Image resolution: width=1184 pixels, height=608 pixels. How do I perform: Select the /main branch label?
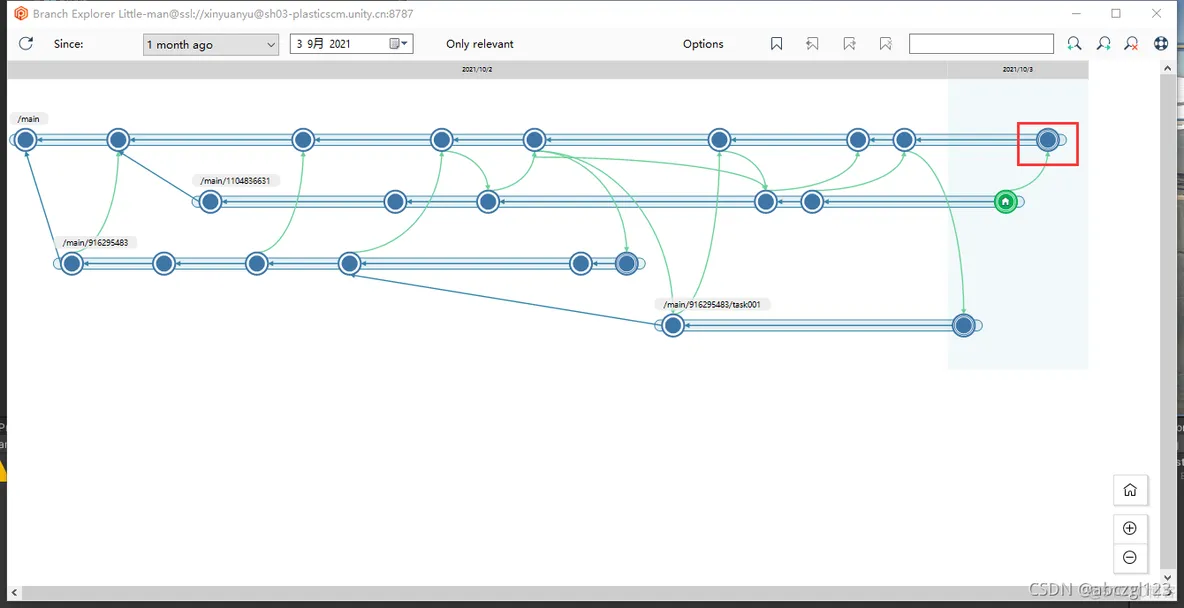[29, 119]
